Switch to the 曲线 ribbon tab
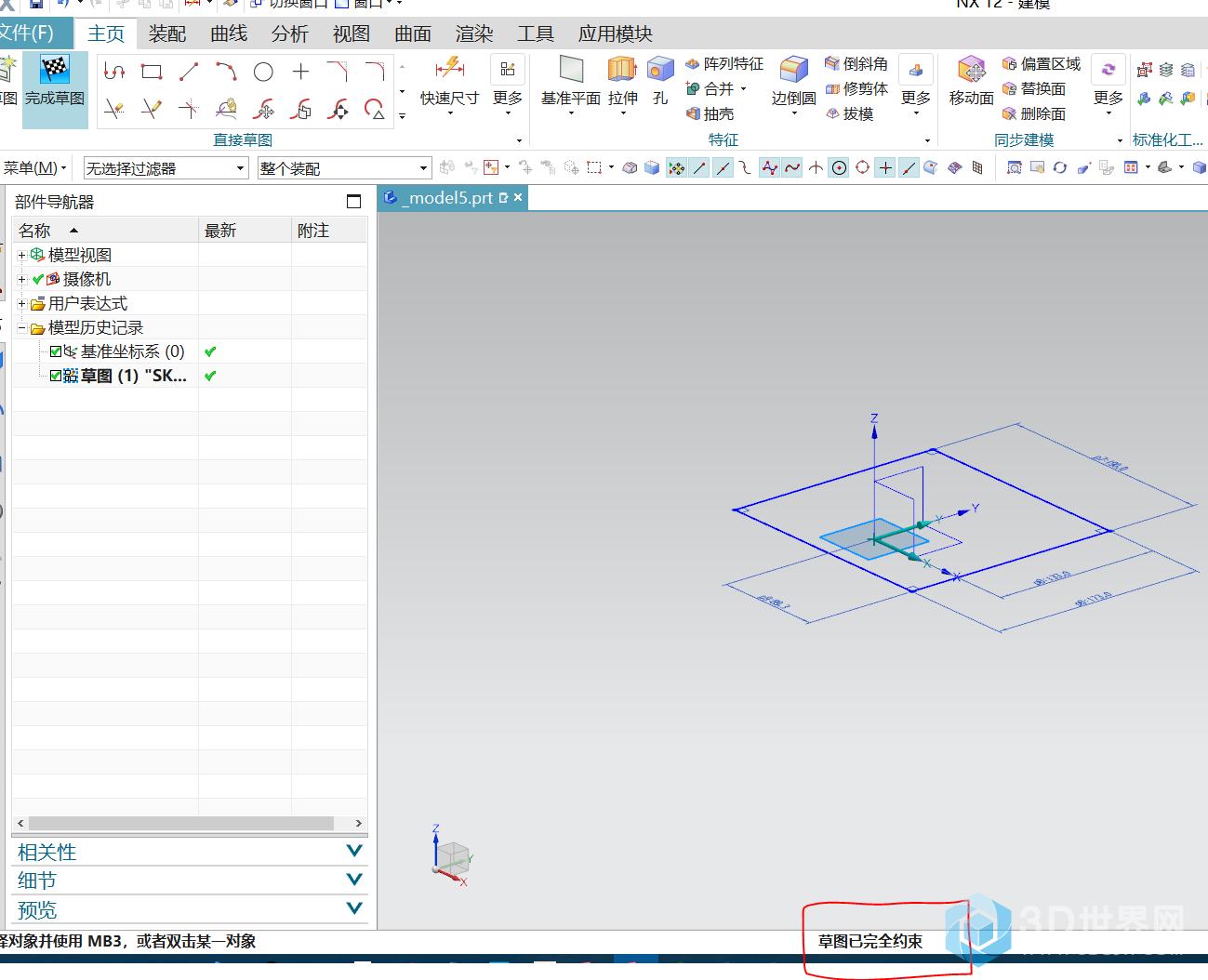The image size is (1208, 980). 229,34
